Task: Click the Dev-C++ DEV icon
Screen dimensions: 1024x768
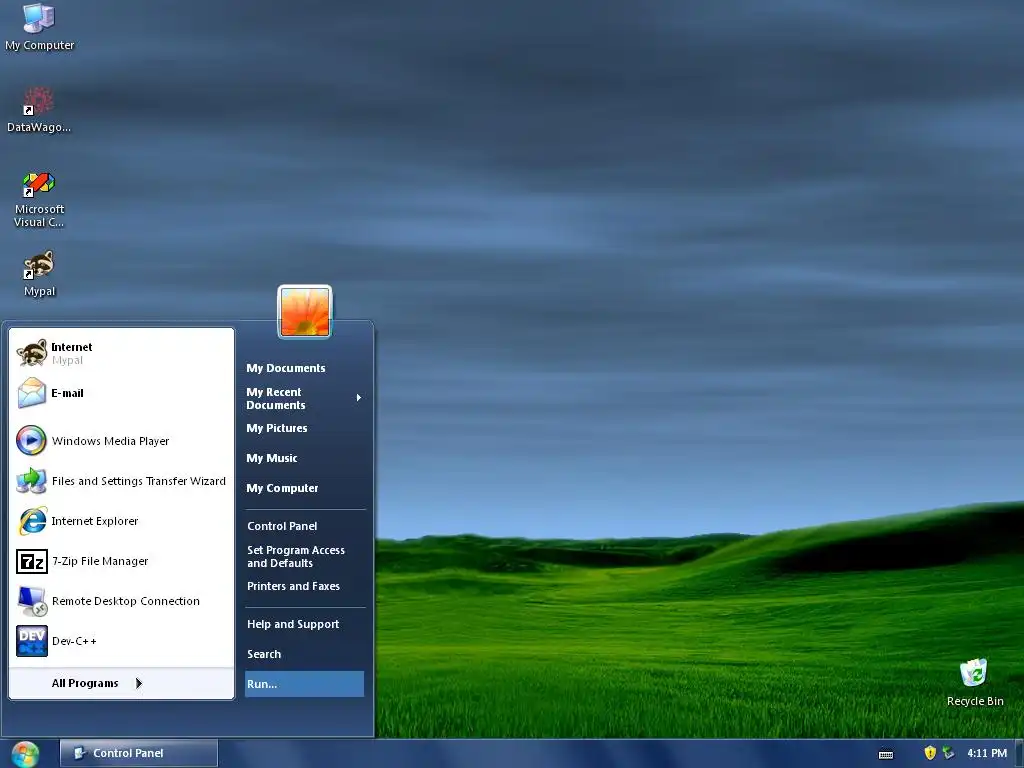Action: click(31, 641)
